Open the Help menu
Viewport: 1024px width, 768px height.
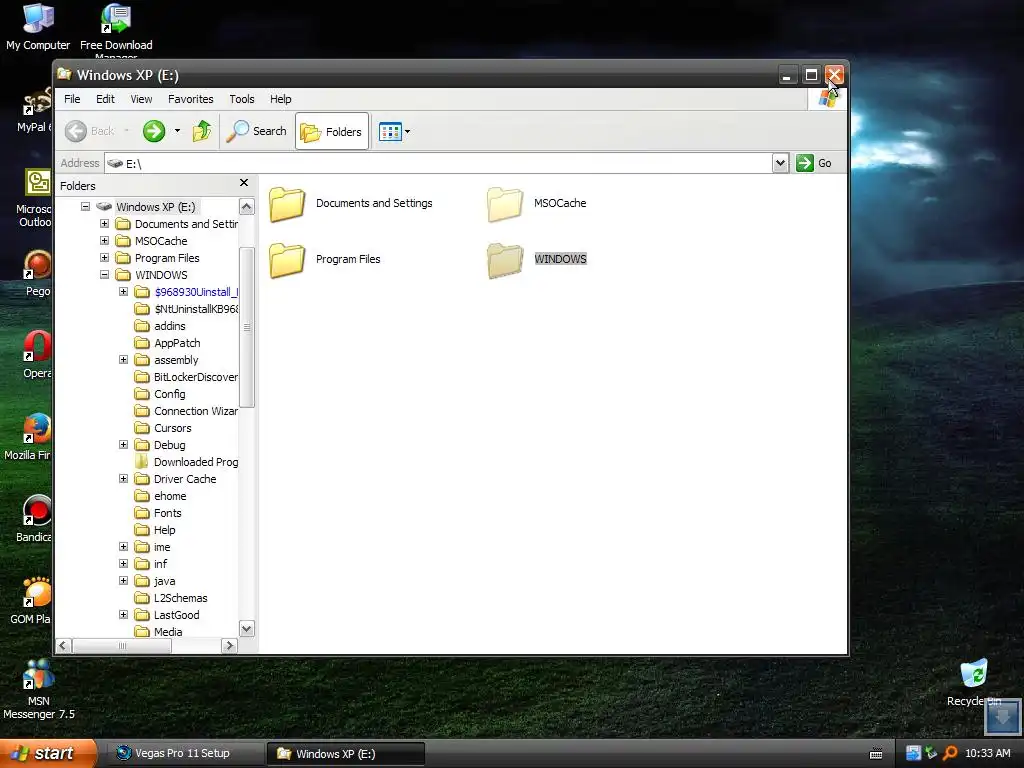pos(281,99)
